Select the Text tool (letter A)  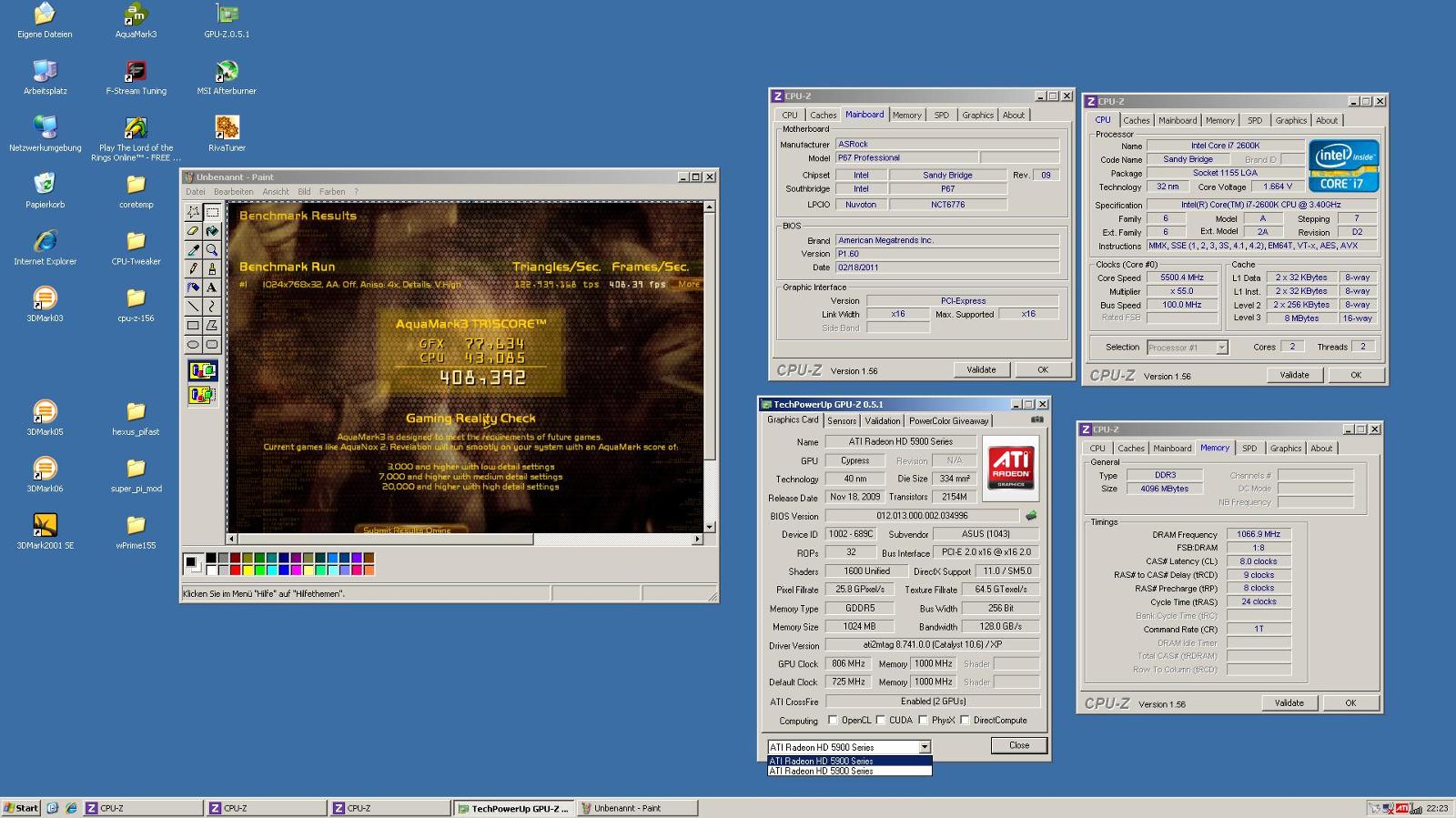212,288
